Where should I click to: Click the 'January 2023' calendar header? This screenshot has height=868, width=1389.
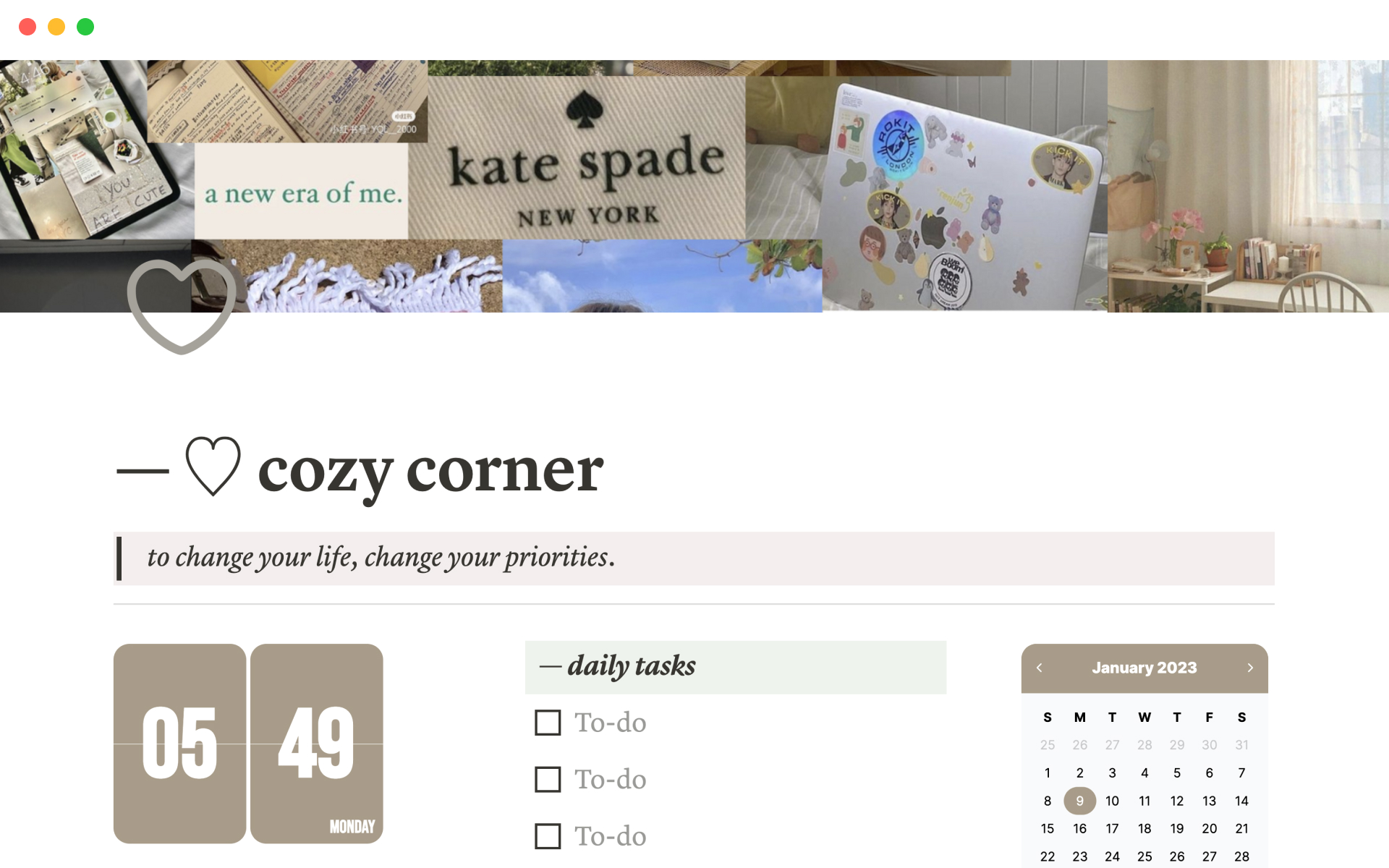pyautogui.click(x=1143, y=668)
